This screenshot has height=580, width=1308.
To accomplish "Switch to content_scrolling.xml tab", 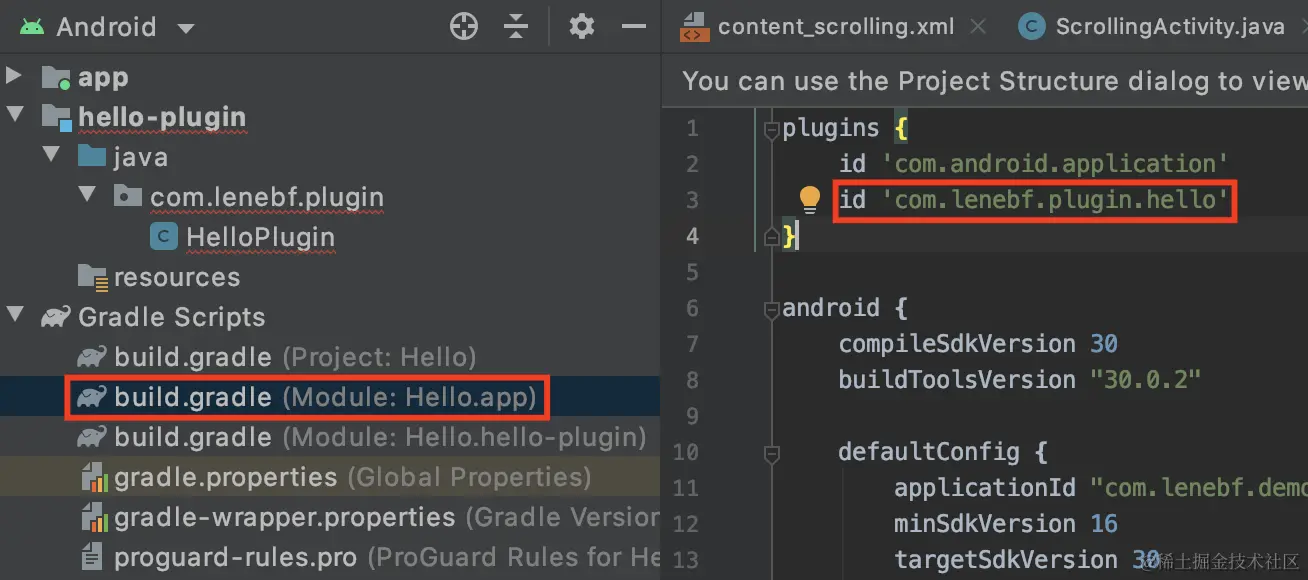I will click(836, 27).
